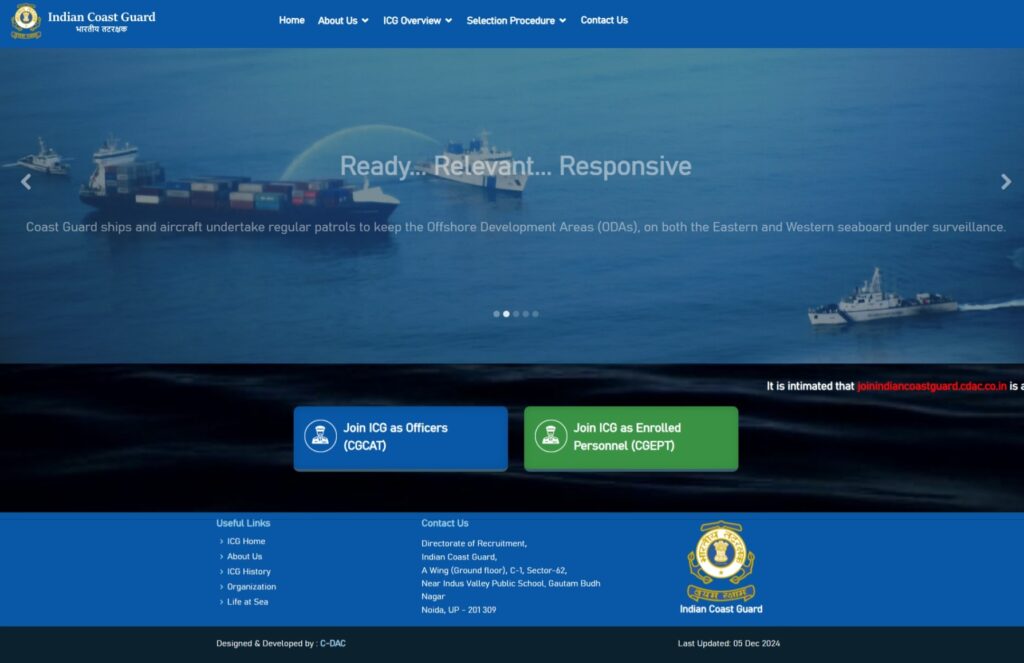Click the Useful Links heading

pyautogui.click(x=243, y=523)
